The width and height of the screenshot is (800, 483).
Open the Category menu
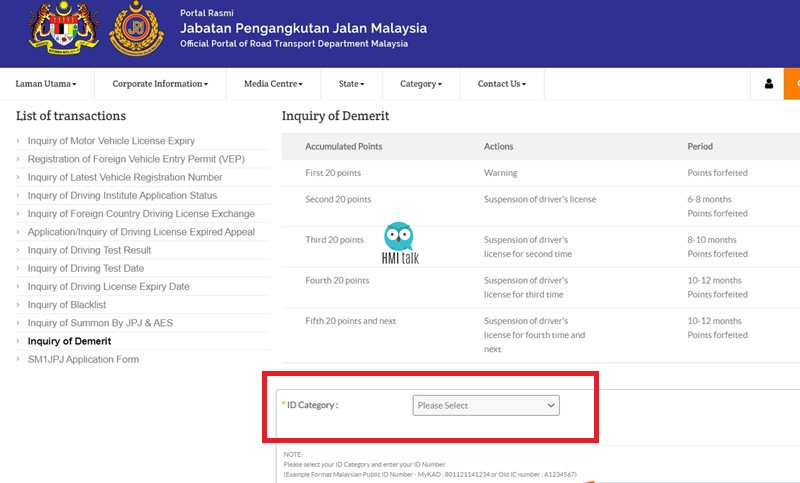point(421,84)
